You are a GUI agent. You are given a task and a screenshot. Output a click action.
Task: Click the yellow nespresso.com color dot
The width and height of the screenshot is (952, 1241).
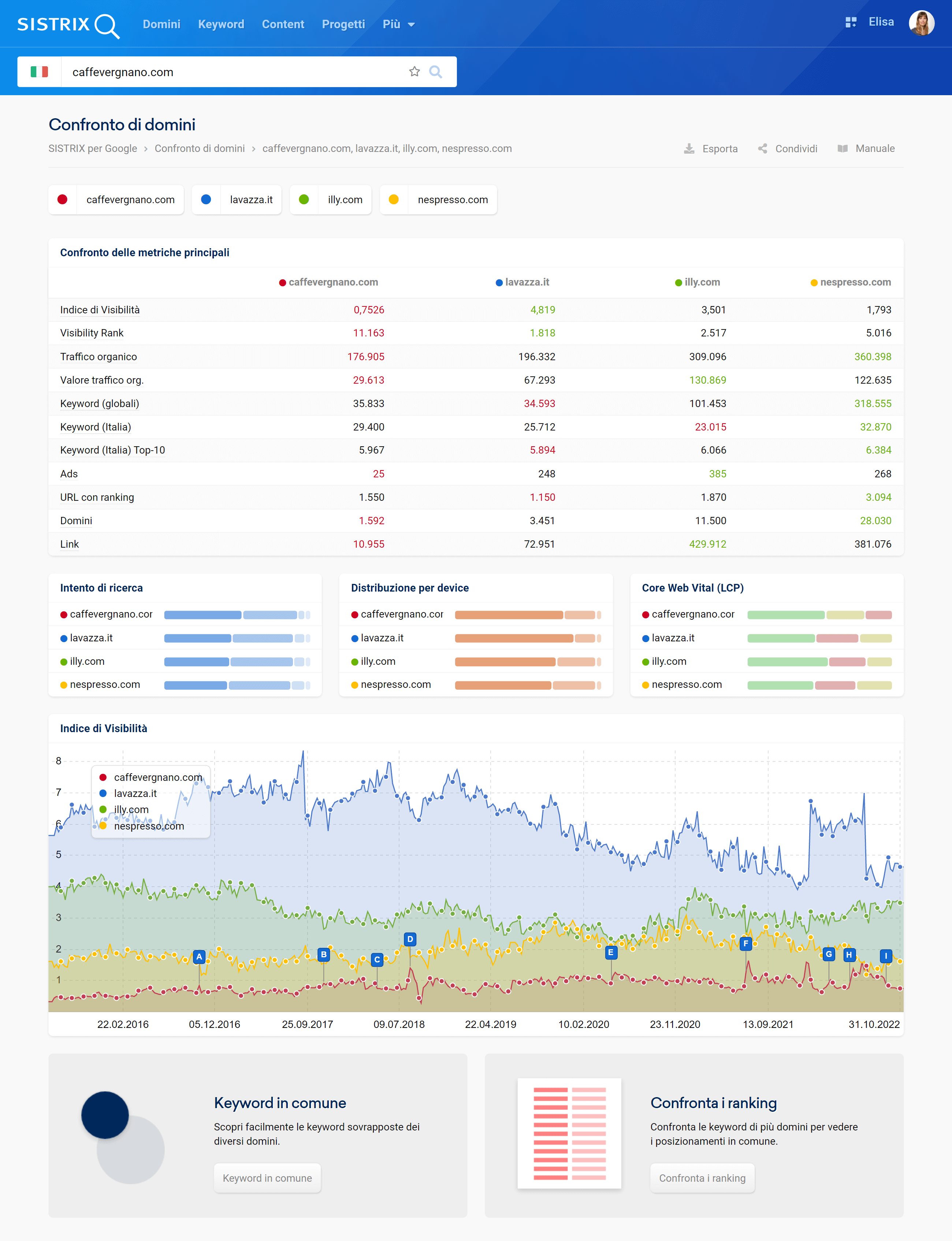click(394, 200)
